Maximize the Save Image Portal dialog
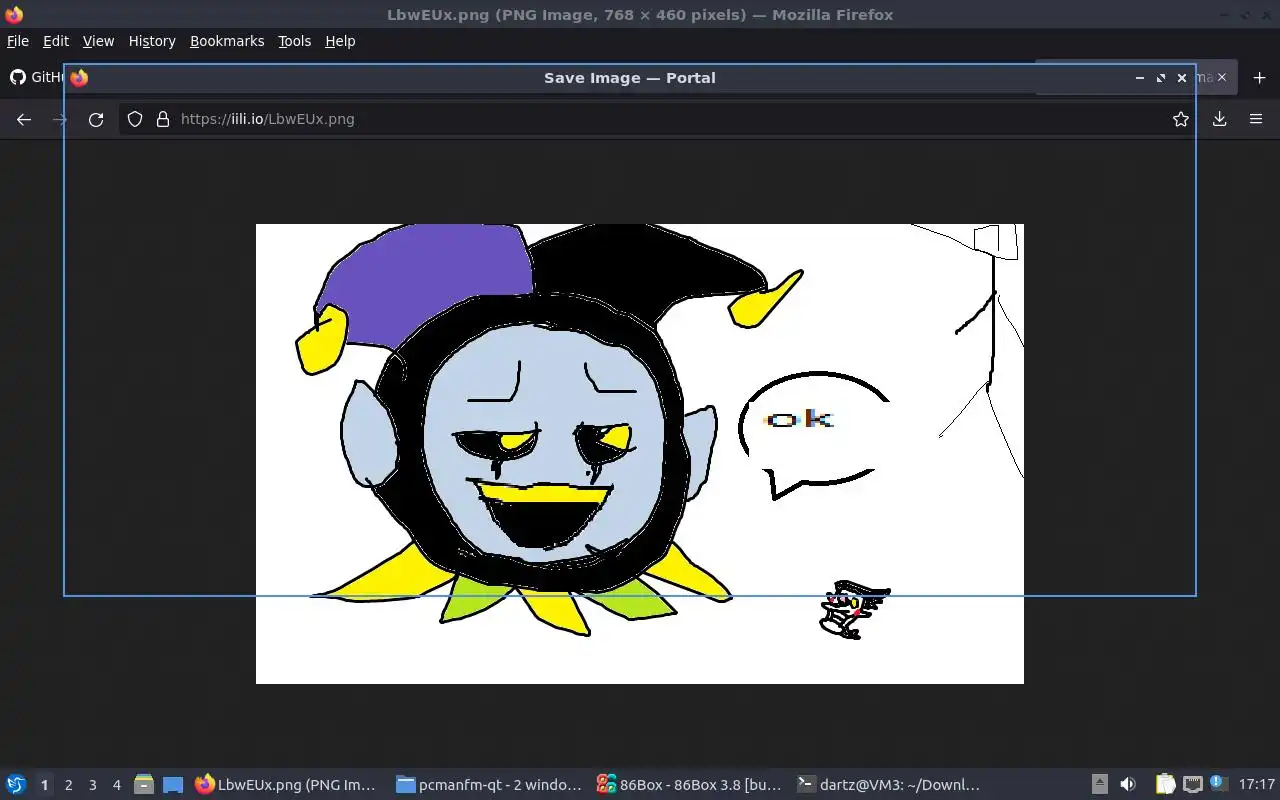1280x800 pixels. pos(1161,78)
